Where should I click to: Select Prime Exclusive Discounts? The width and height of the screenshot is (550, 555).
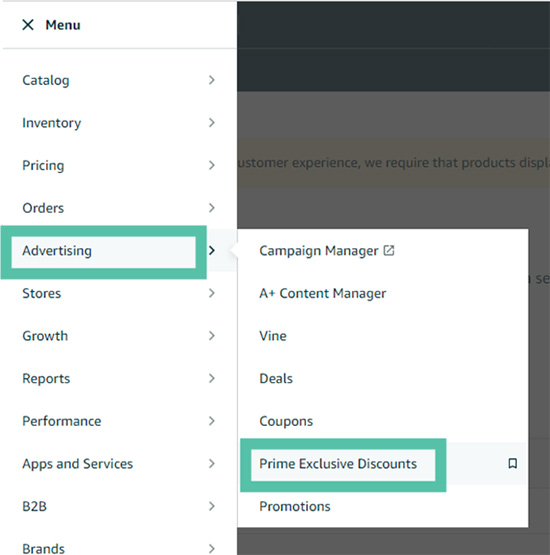coord(338,464)
